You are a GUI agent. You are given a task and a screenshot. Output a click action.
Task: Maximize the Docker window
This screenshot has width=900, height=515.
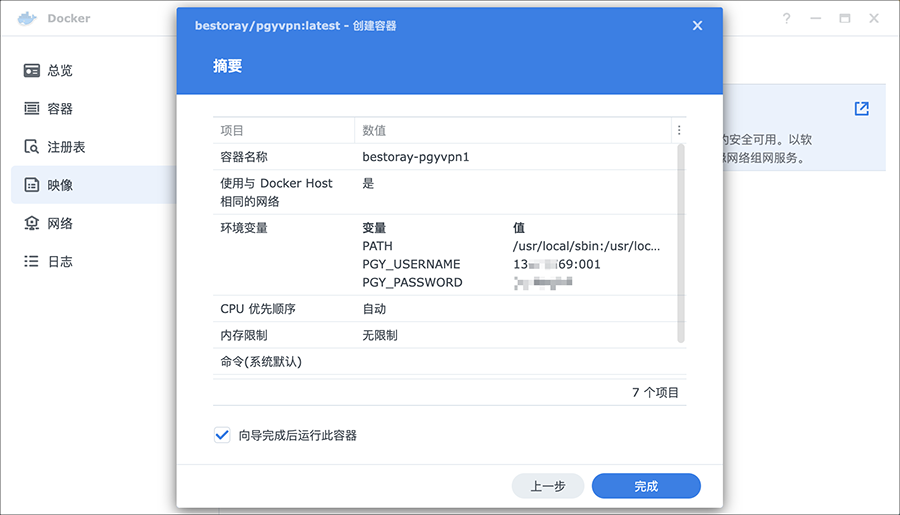click(845, 18)
